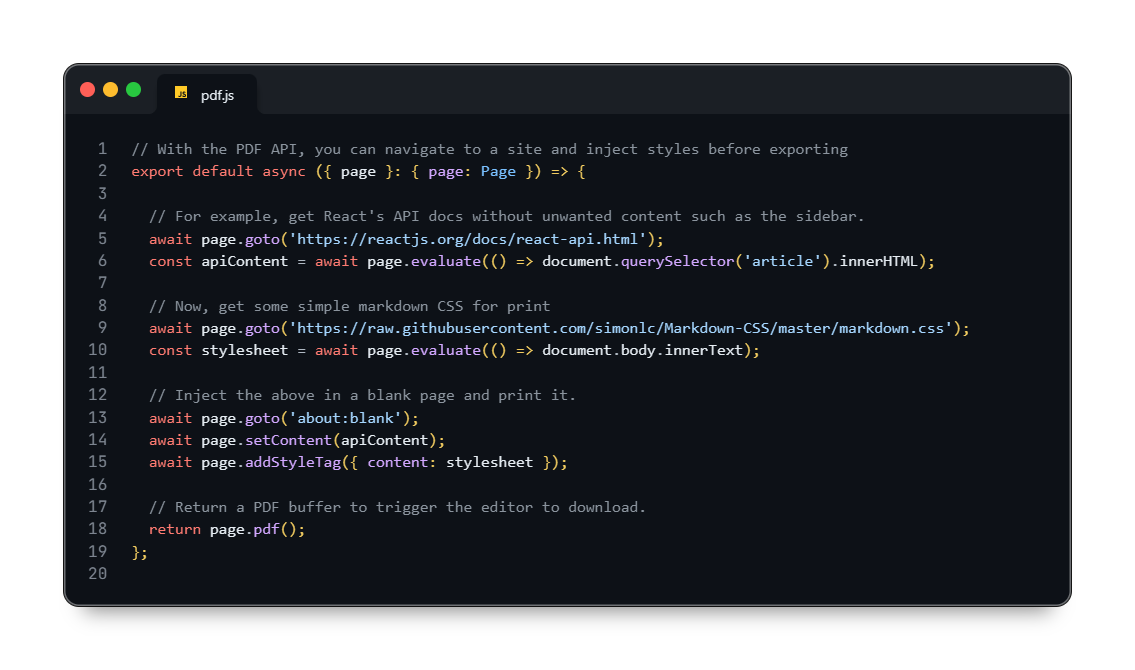This screenshot has height=670, width=1135.
Task: Select line number 18 in the gutter
Action: 98,529
